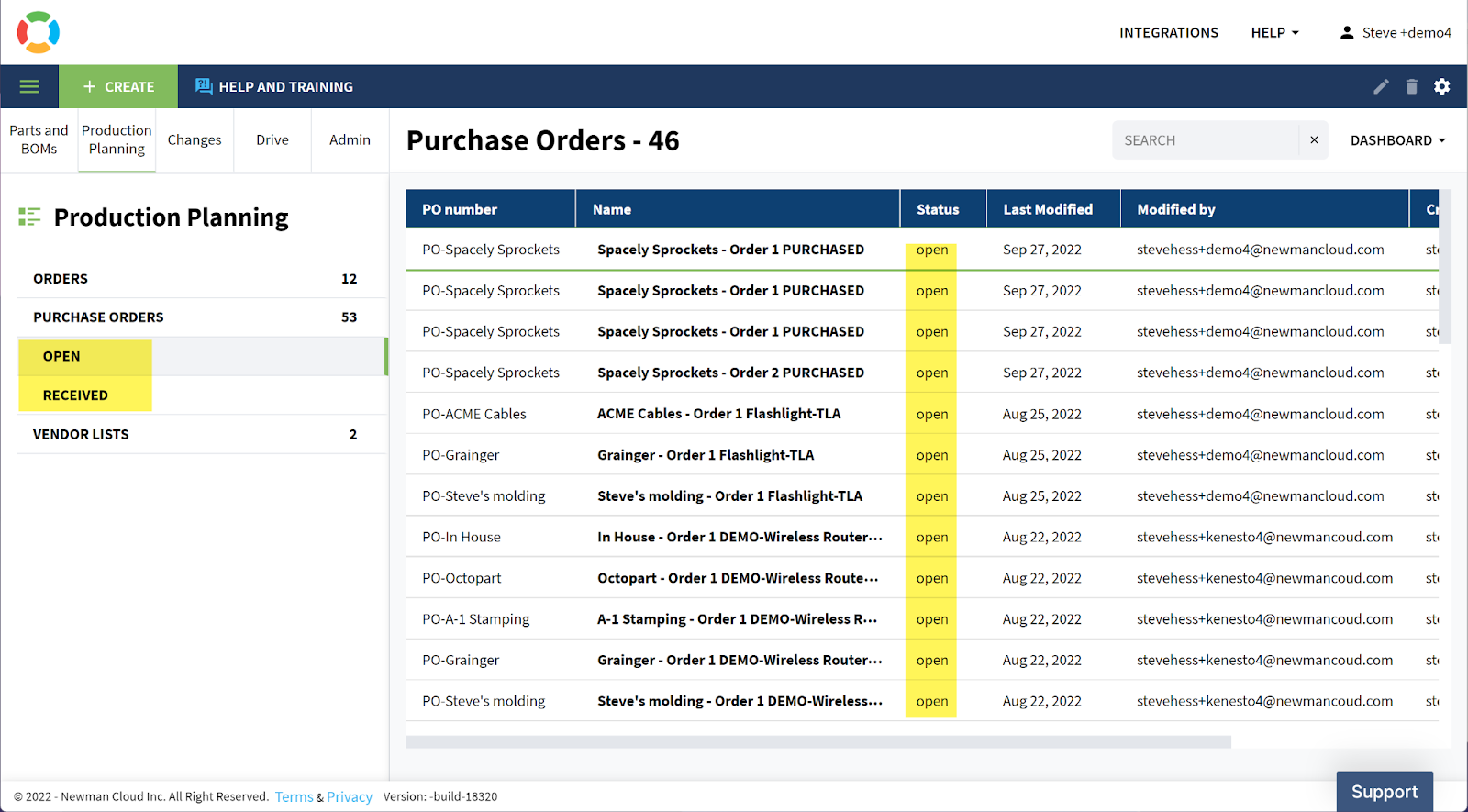Click the modified-by email in Octopart row
Viewport: 1468px width, 812px height.
coord(1265,578)
